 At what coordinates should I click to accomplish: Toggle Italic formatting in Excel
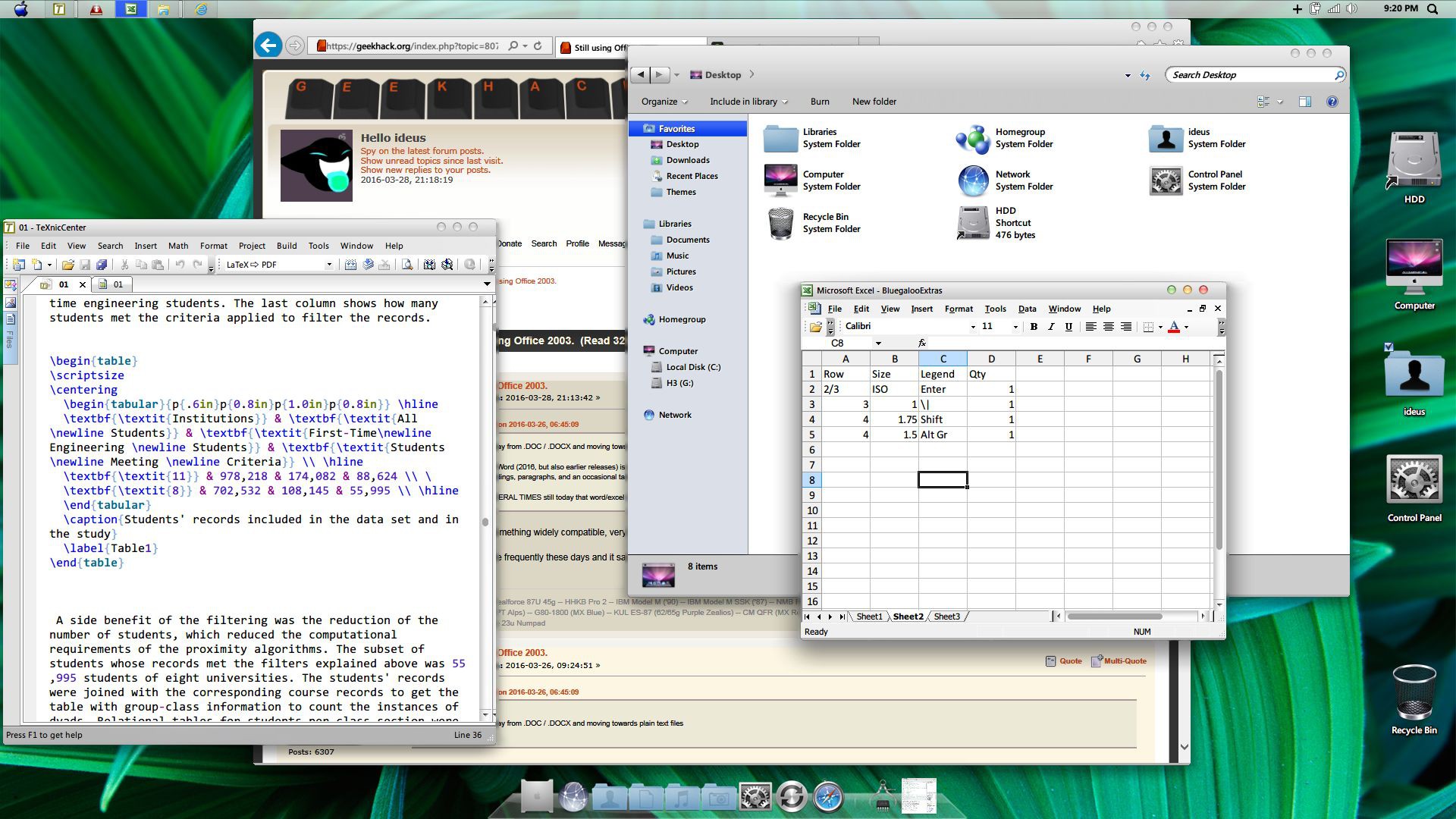(x=1051, y=327)
